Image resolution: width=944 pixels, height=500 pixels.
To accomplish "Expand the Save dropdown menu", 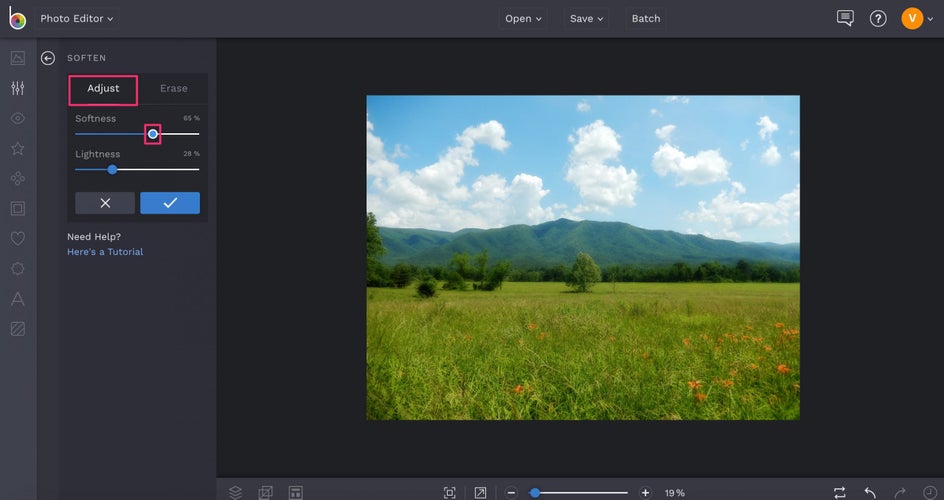I will point(586,18).
